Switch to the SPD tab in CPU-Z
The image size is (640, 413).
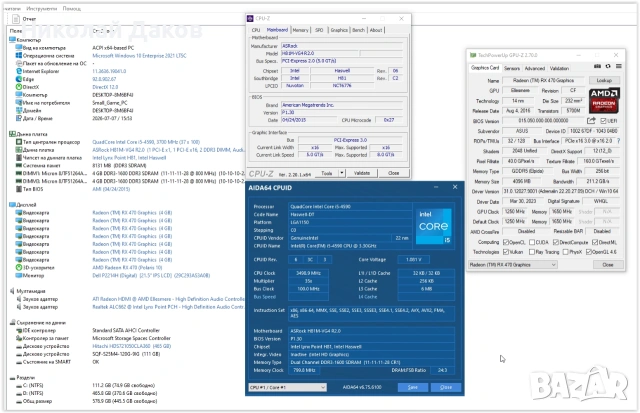(319, 30)
